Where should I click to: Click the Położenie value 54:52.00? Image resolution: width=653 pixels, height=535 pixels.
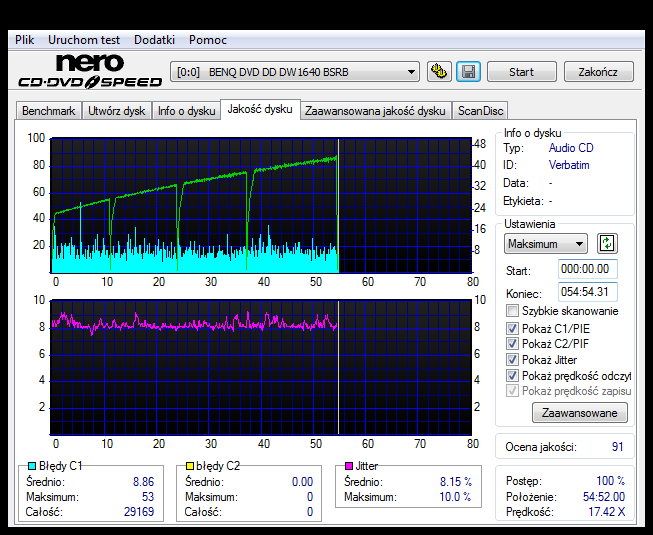(x=604, y=497)
